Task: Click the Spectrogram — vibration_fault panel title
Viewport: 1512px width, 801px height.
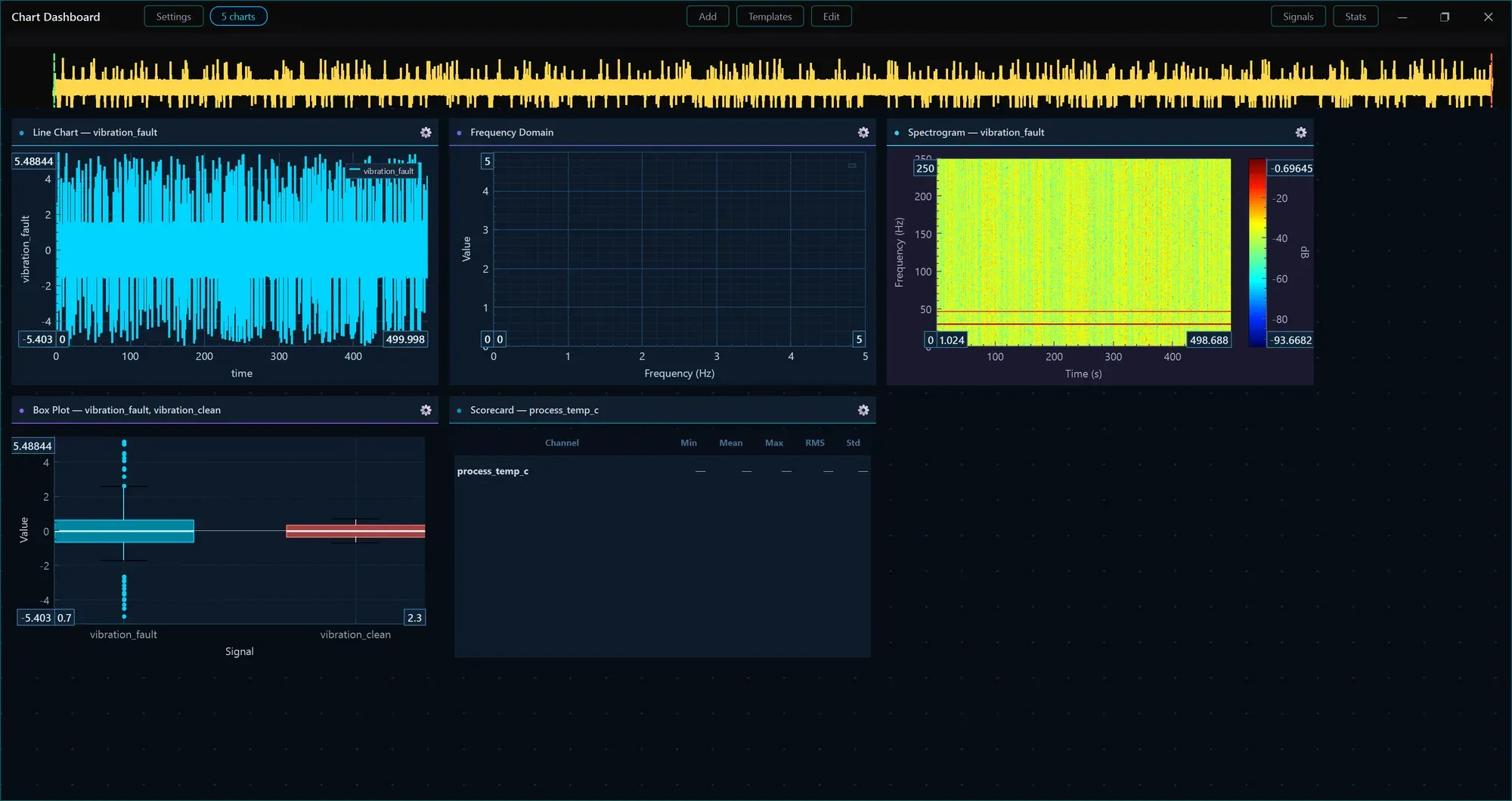Action: (976, 132)
